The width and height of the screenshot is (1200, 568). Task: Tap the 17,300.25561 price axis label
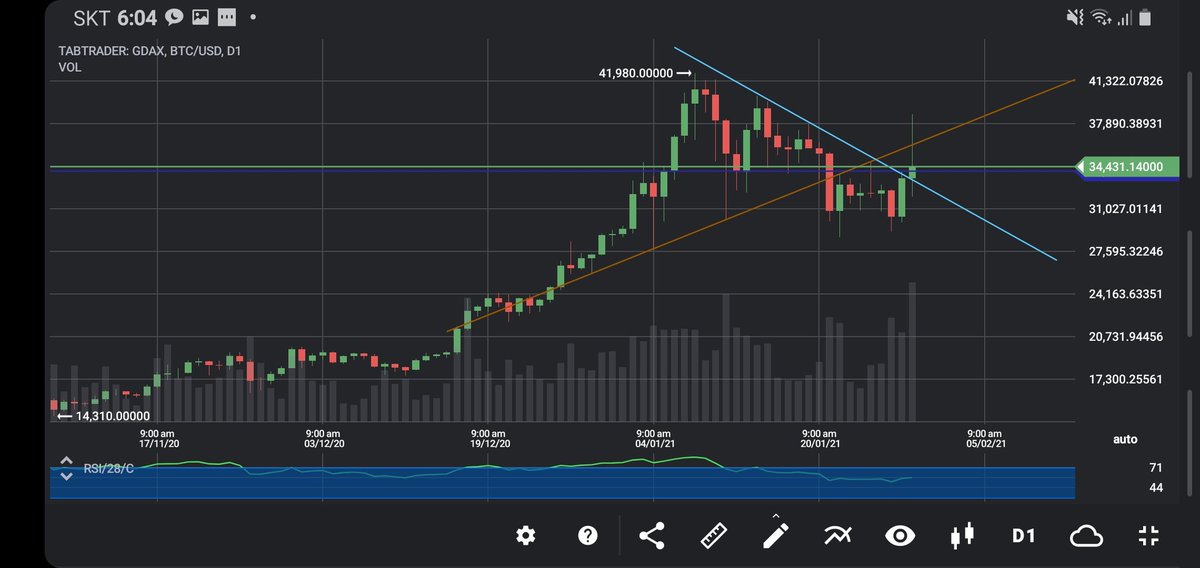(x=1125, y=379)
